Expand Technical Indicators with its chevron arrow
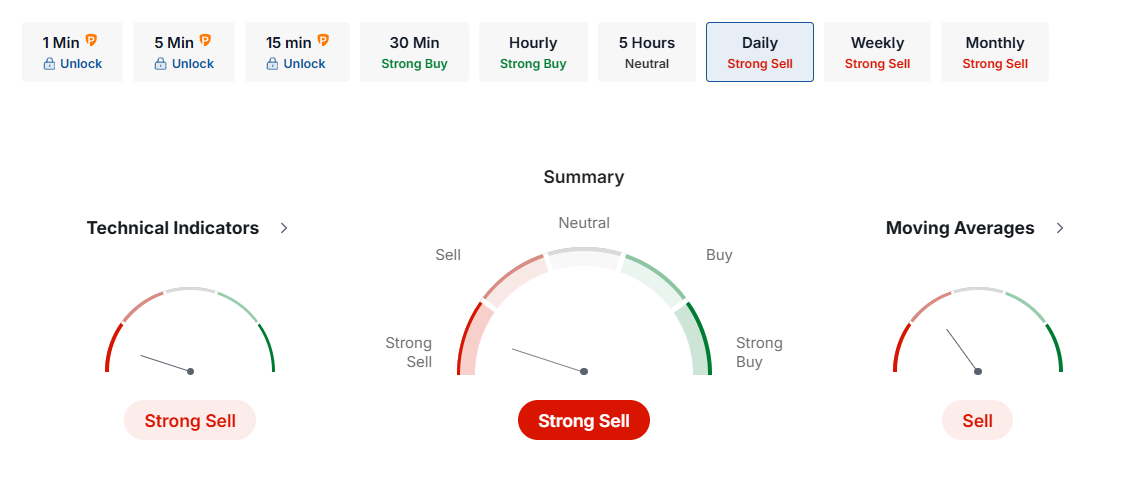The width and height of the screenshot is (1136, 496). coord(284,228)
